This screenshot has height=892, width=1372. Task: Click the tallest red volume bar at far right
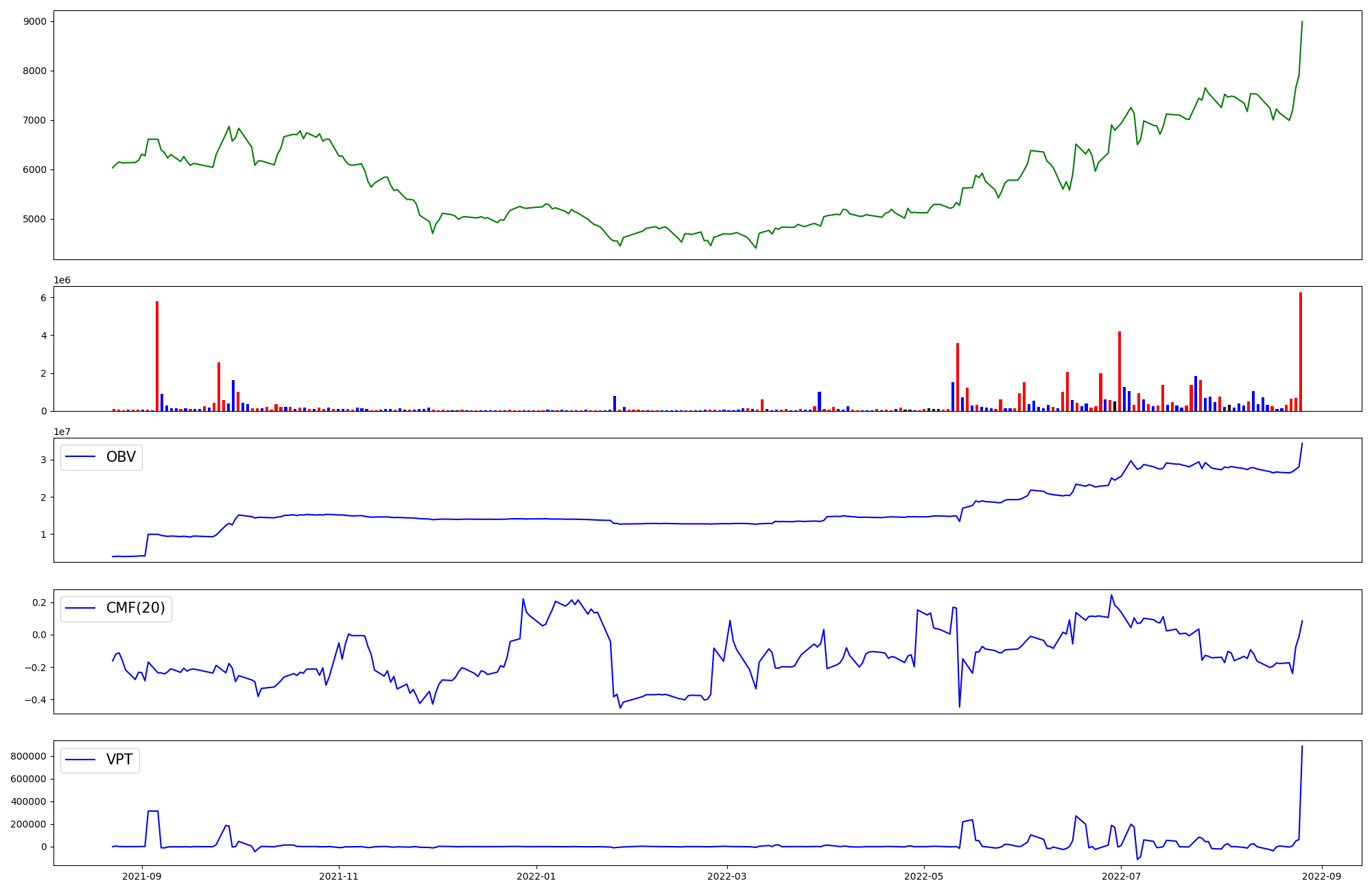(1300, 351)
